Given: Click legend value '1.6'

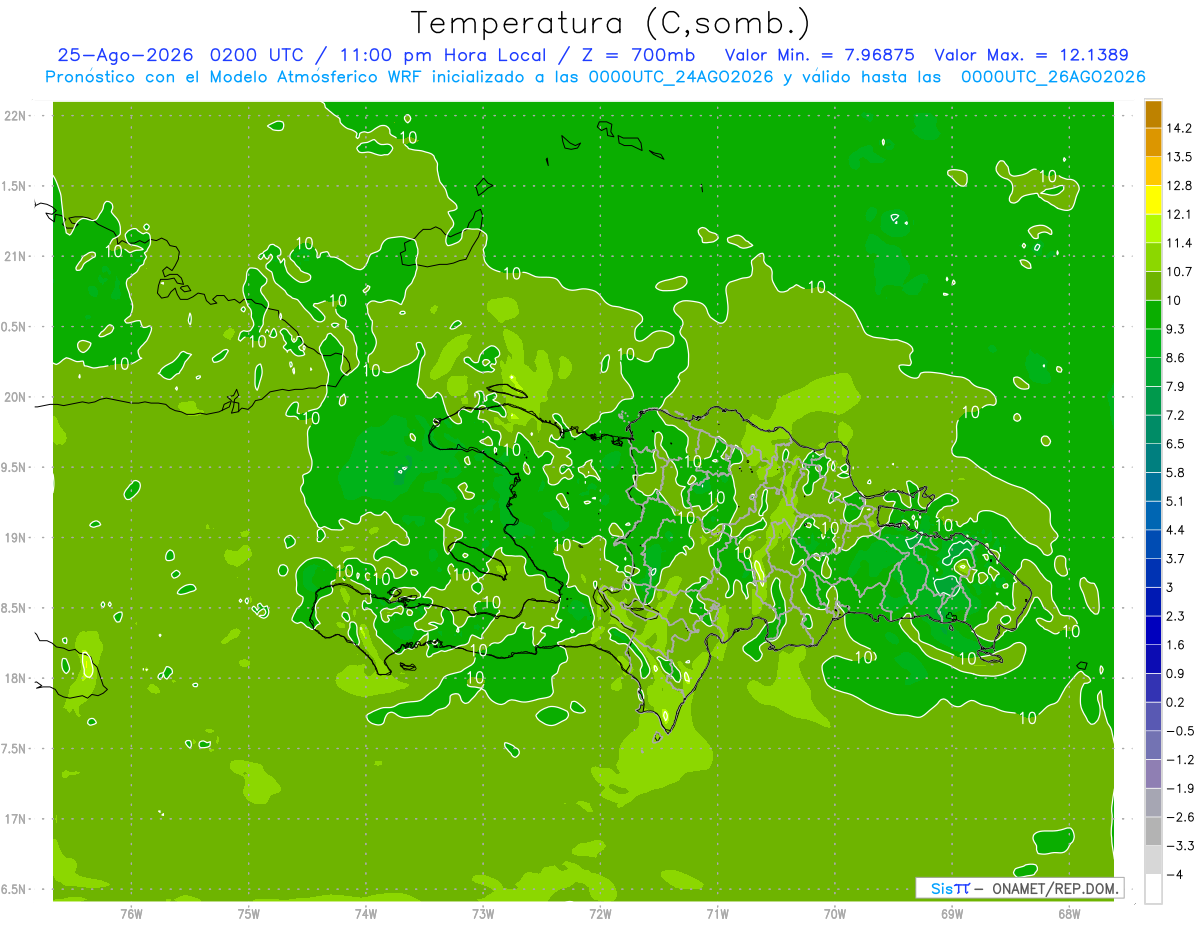Looking at the screenshot, I should click(x=1175, y=645).
